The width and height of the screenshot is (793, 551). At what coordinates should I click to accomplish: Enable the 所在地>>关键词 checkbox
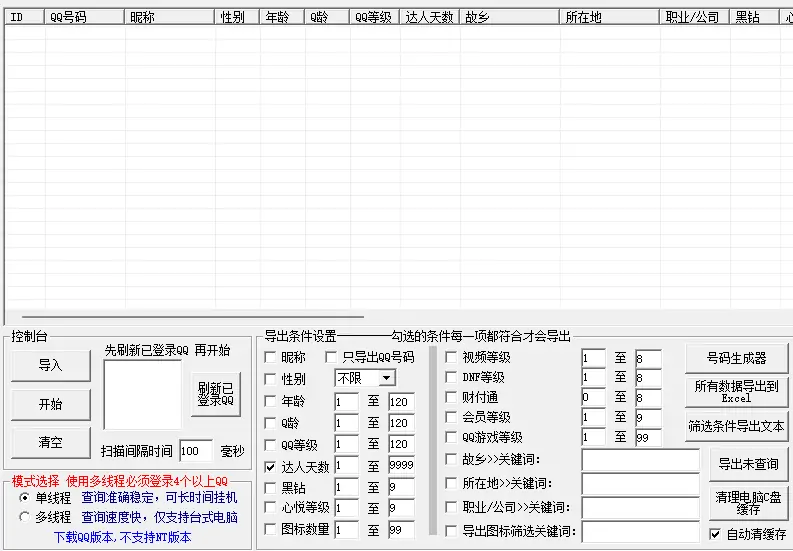451,483
